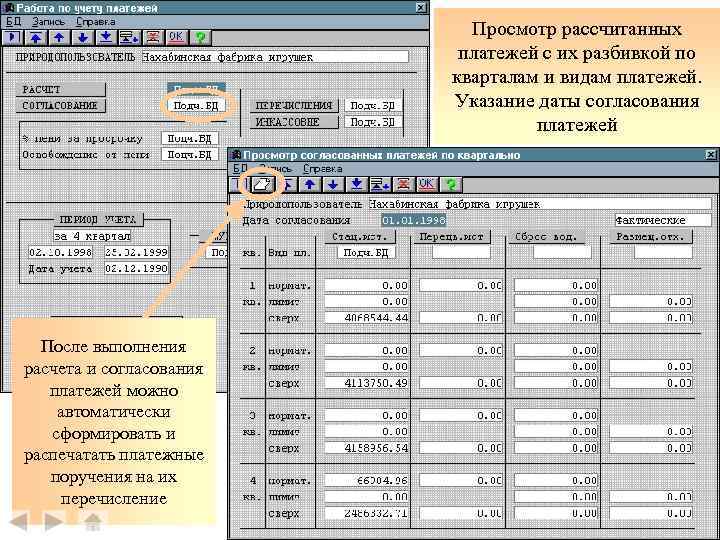
Task: Click previous-record up arrow in Просмотр window toolbar
Action: click(310, 185)
